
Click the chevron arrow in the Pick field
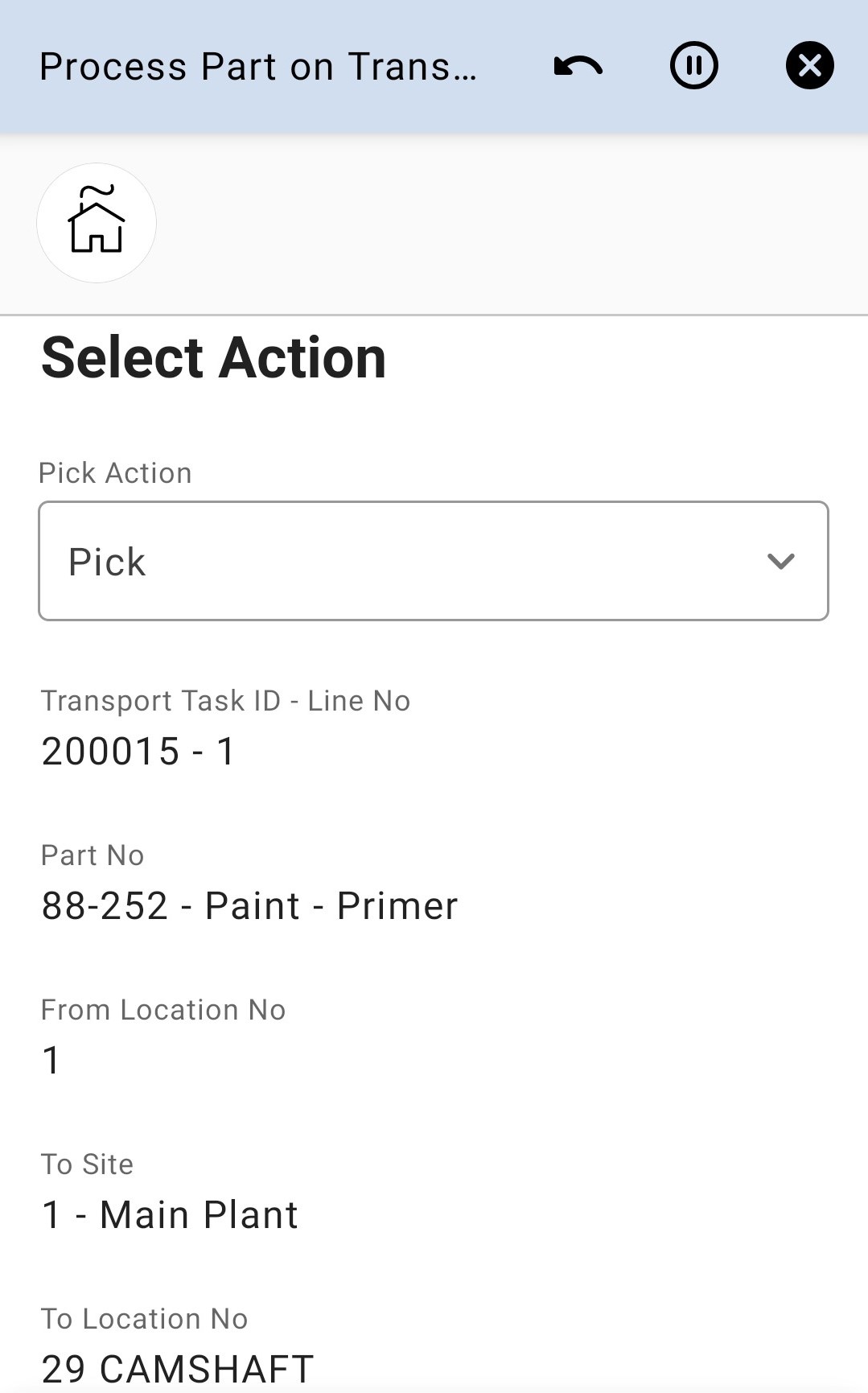click(x=780, y=561)
